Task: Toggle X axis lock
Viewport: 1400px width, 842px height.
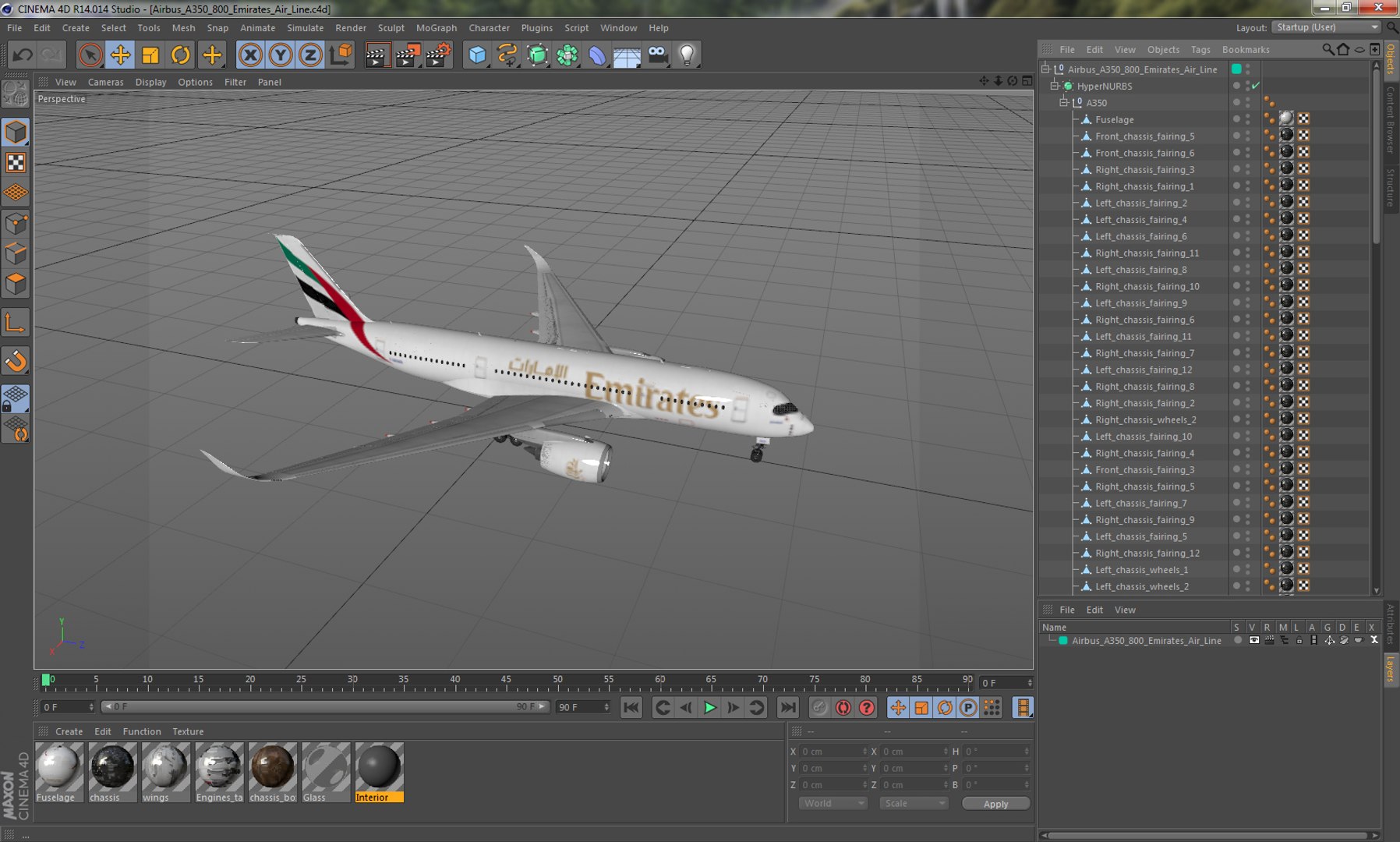Action: (250, 55)
